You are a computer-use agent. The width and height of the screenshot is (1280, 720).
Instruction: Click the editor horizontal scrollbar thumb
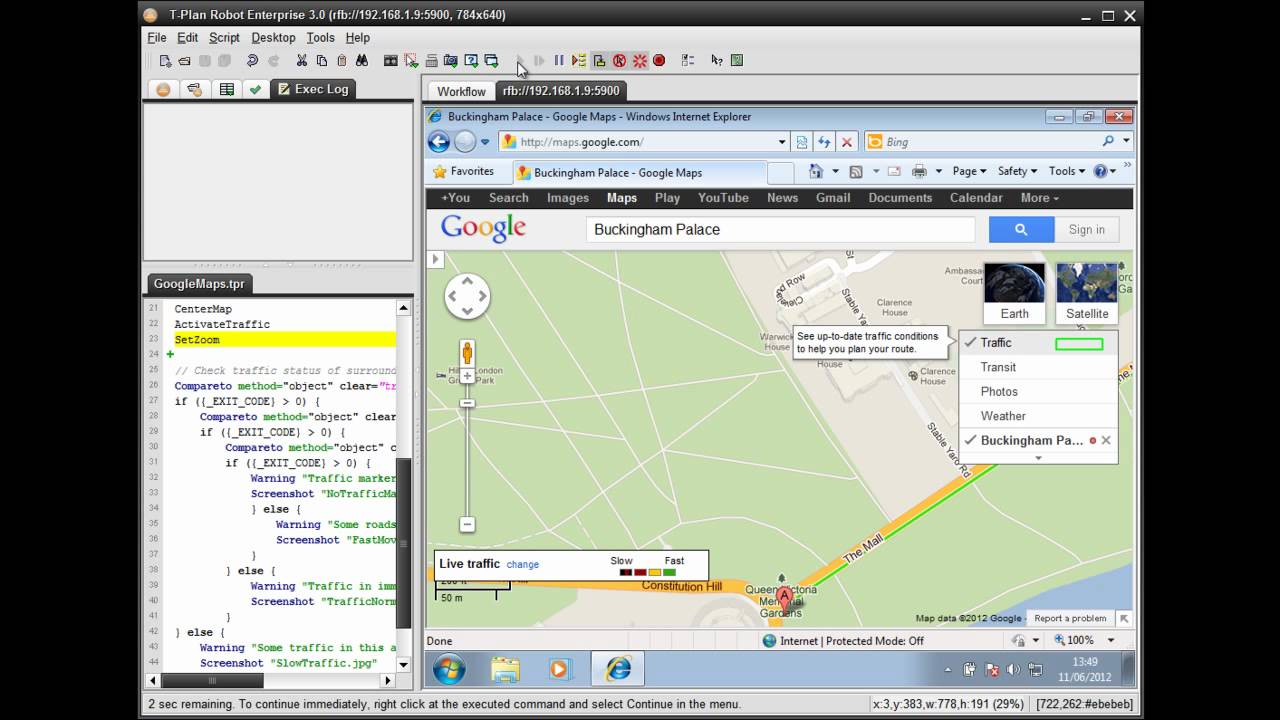(x=211, y=681)
